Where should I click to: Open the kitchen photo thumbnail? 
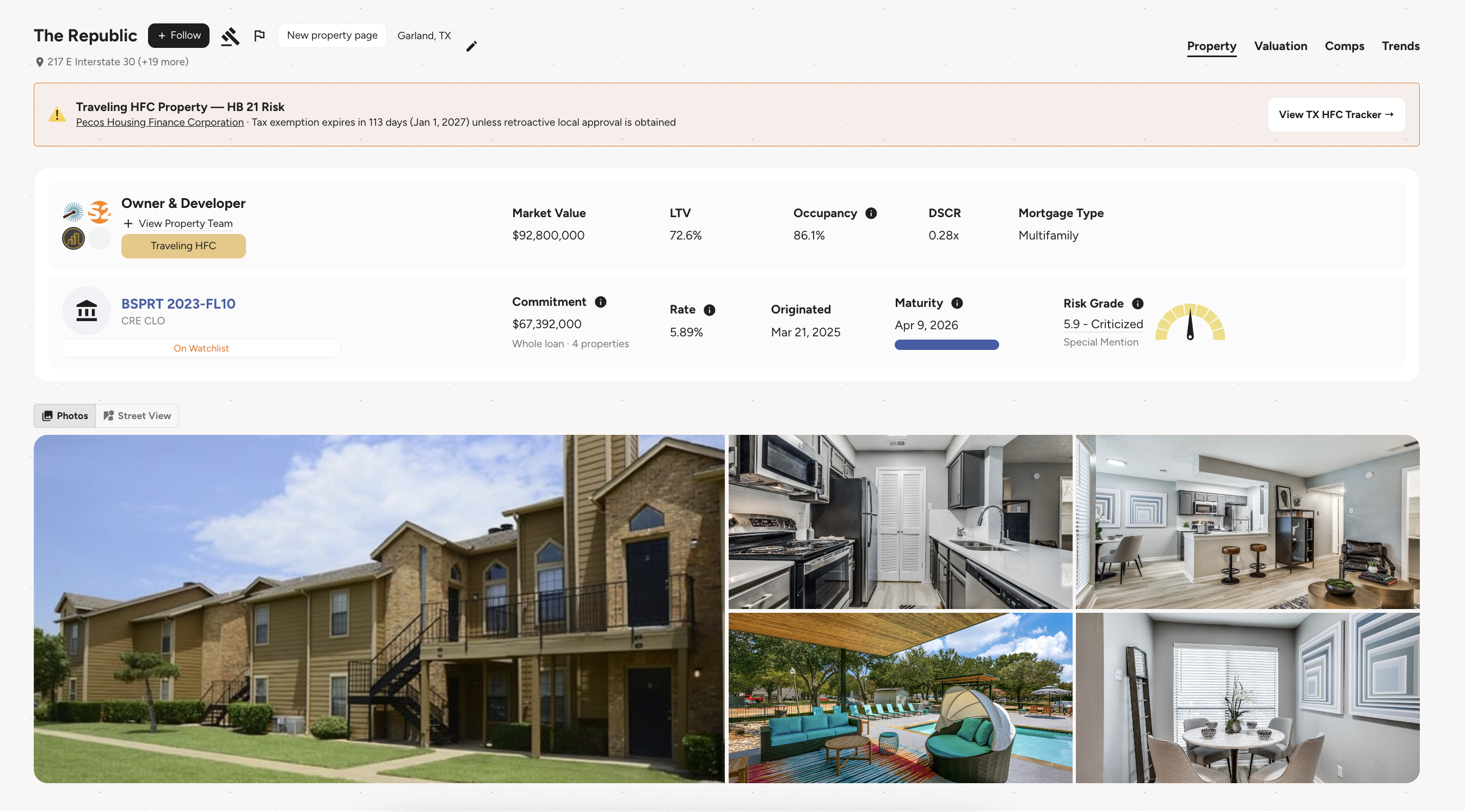click(x=900, y=521)
